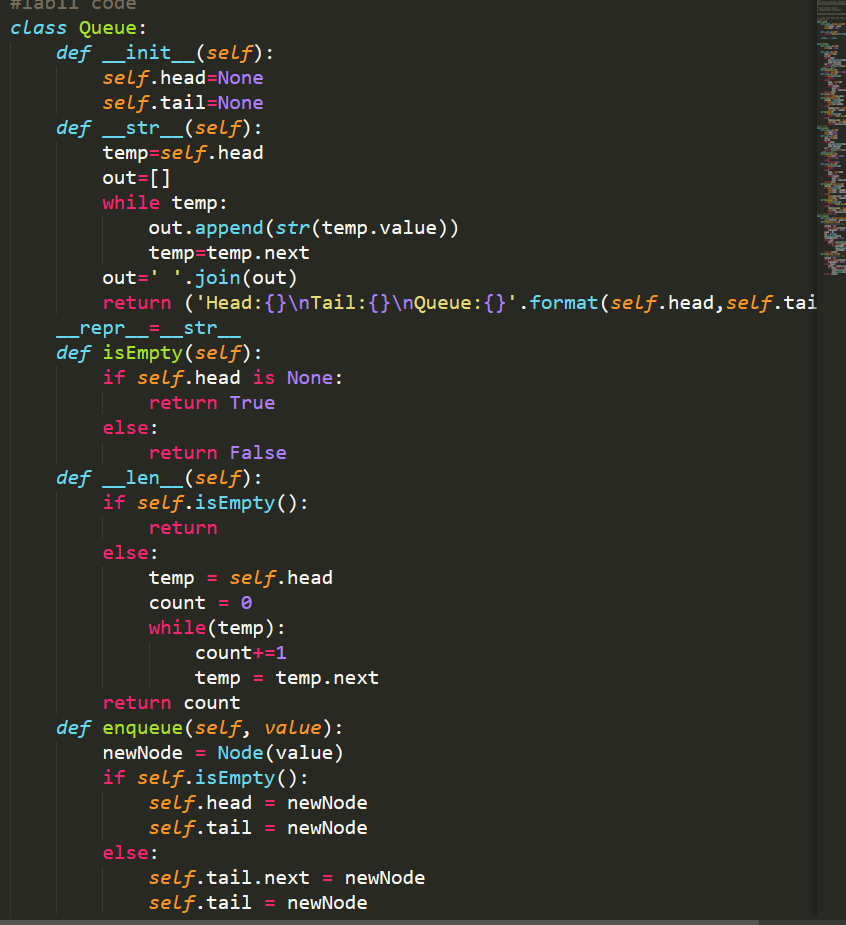Click the 'enqueue' function name
Image resolution: width=846 pixels, height=925 pixels.
(143, 728)
